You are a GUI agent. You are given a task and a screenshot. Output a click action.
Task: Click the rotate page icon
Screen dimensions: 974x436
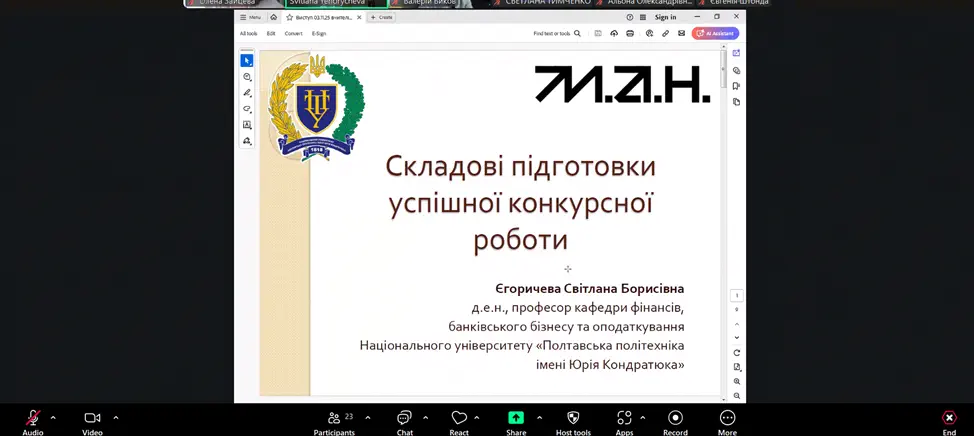coord(737,353)
